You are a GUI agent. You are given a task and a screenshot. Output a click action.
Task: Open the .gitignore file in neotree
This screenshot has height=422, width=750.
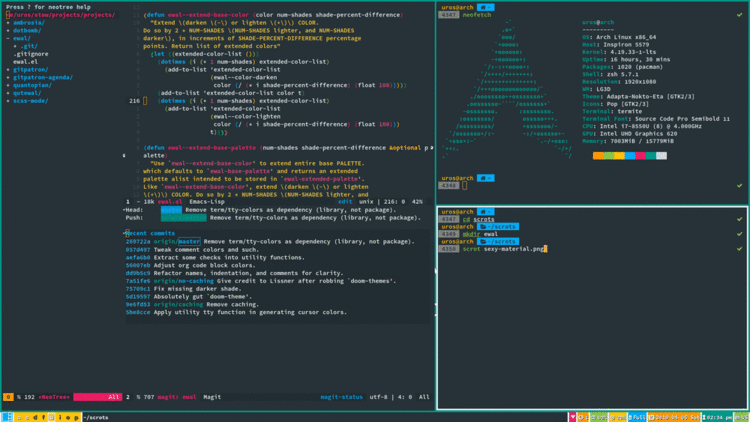point(31,54)
